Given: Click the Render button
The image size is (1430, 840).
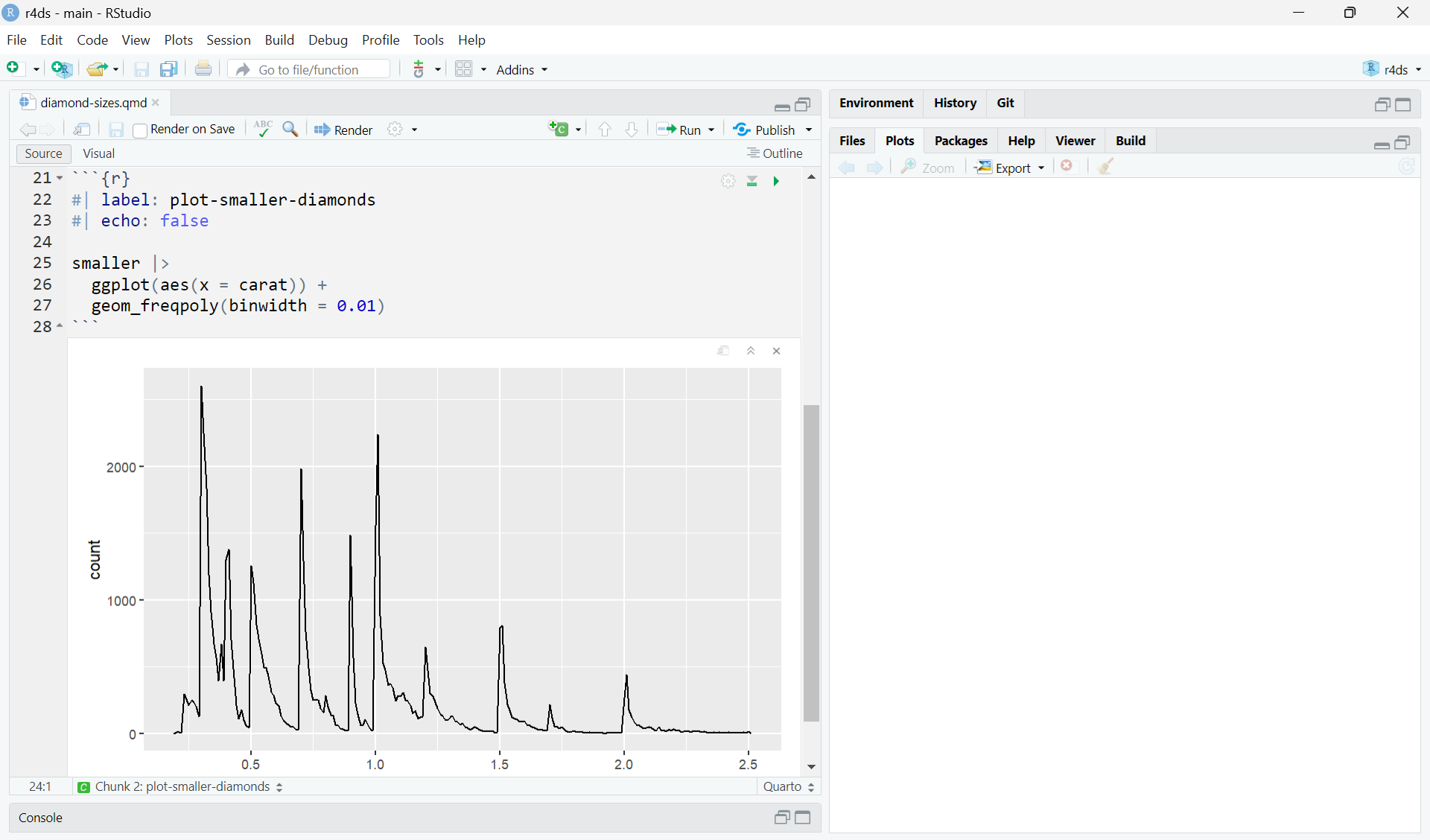Looking at the screenshot, I should tap(343, 130).
